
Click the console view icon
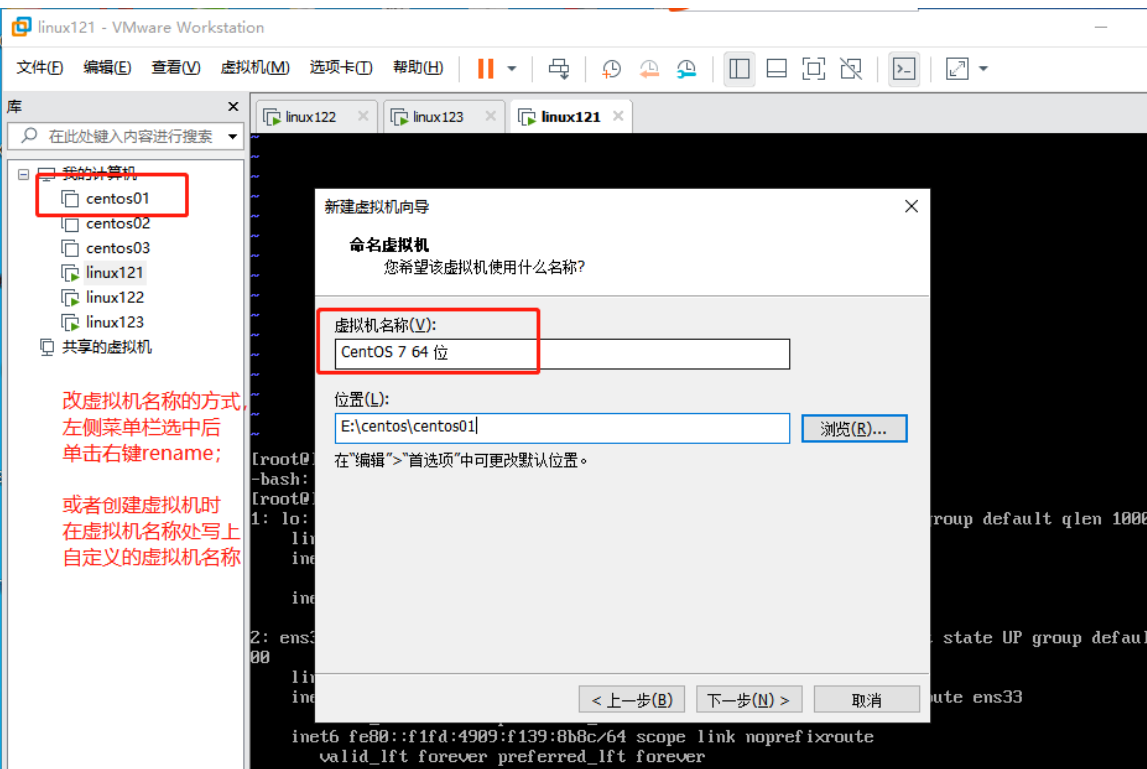[x=904, y=69]
